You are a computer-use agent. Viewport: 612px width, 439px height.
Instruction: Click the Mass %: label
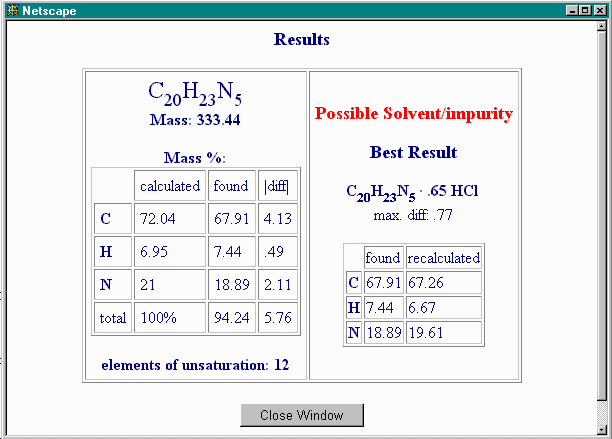coord(195,158)
